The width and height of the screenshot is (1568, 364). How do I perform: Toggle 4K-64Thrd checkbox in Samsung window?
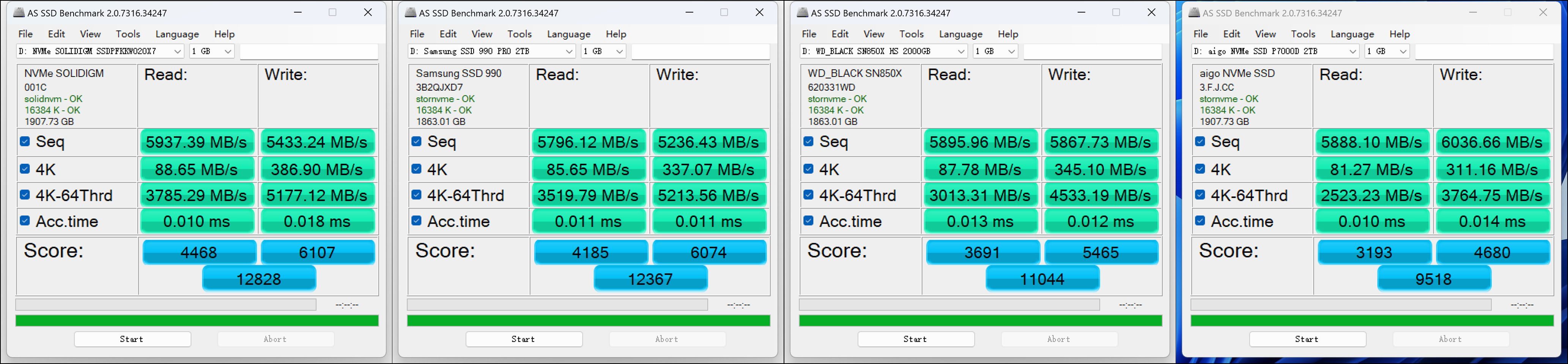tap(416, 195)
